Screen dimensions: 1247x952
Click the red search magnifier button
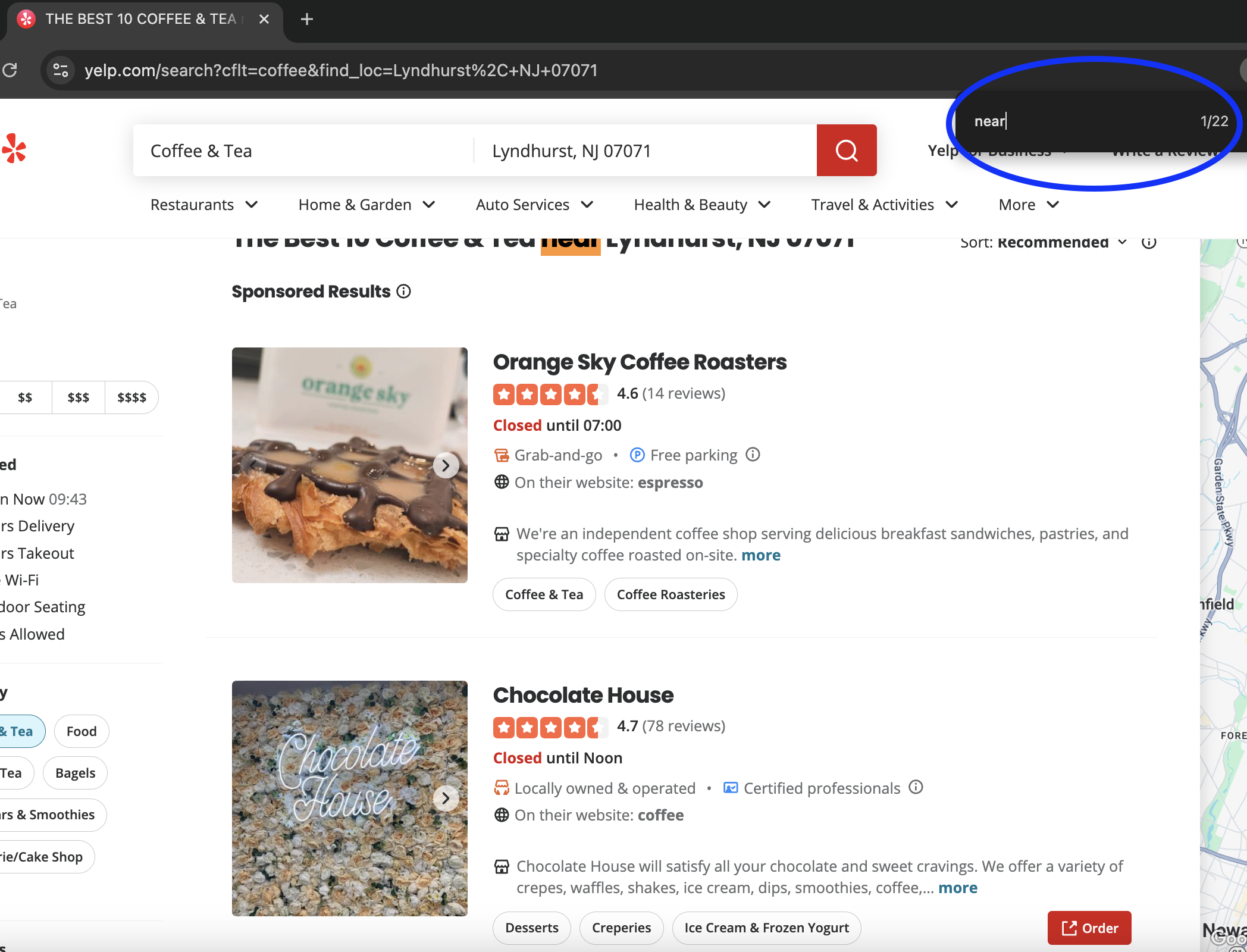(x=846, y=151)
